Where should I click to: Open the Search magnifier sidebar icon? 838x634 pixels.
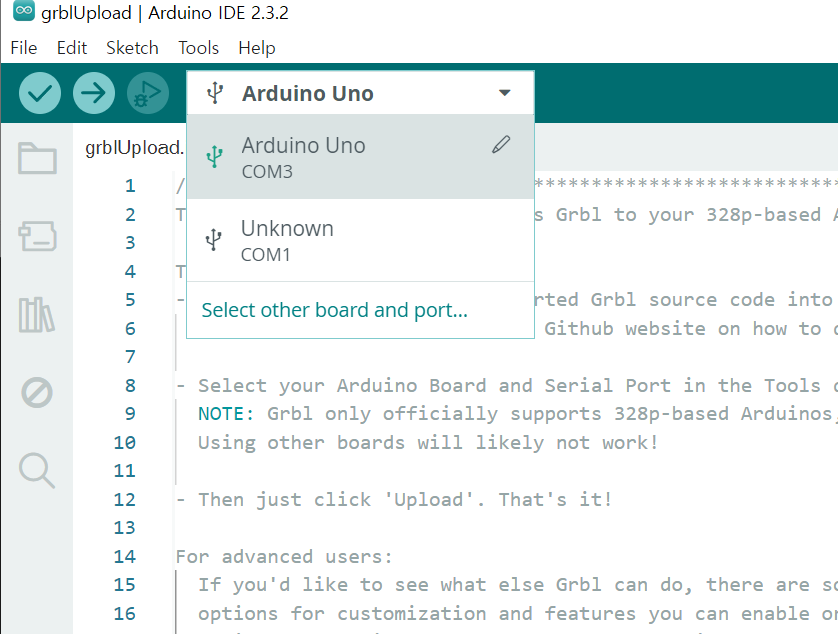point(37,470)
